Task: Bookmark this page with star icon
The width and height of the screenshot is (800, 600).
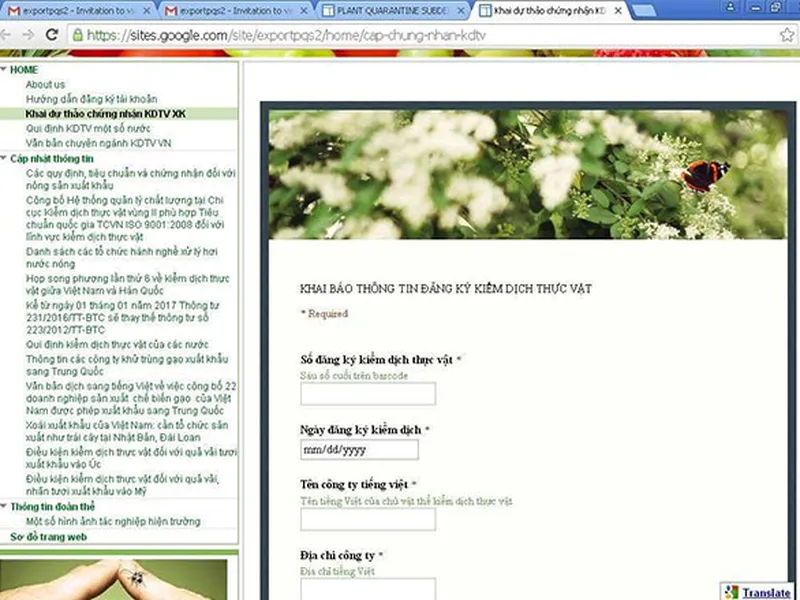Action: click(787, 34)
